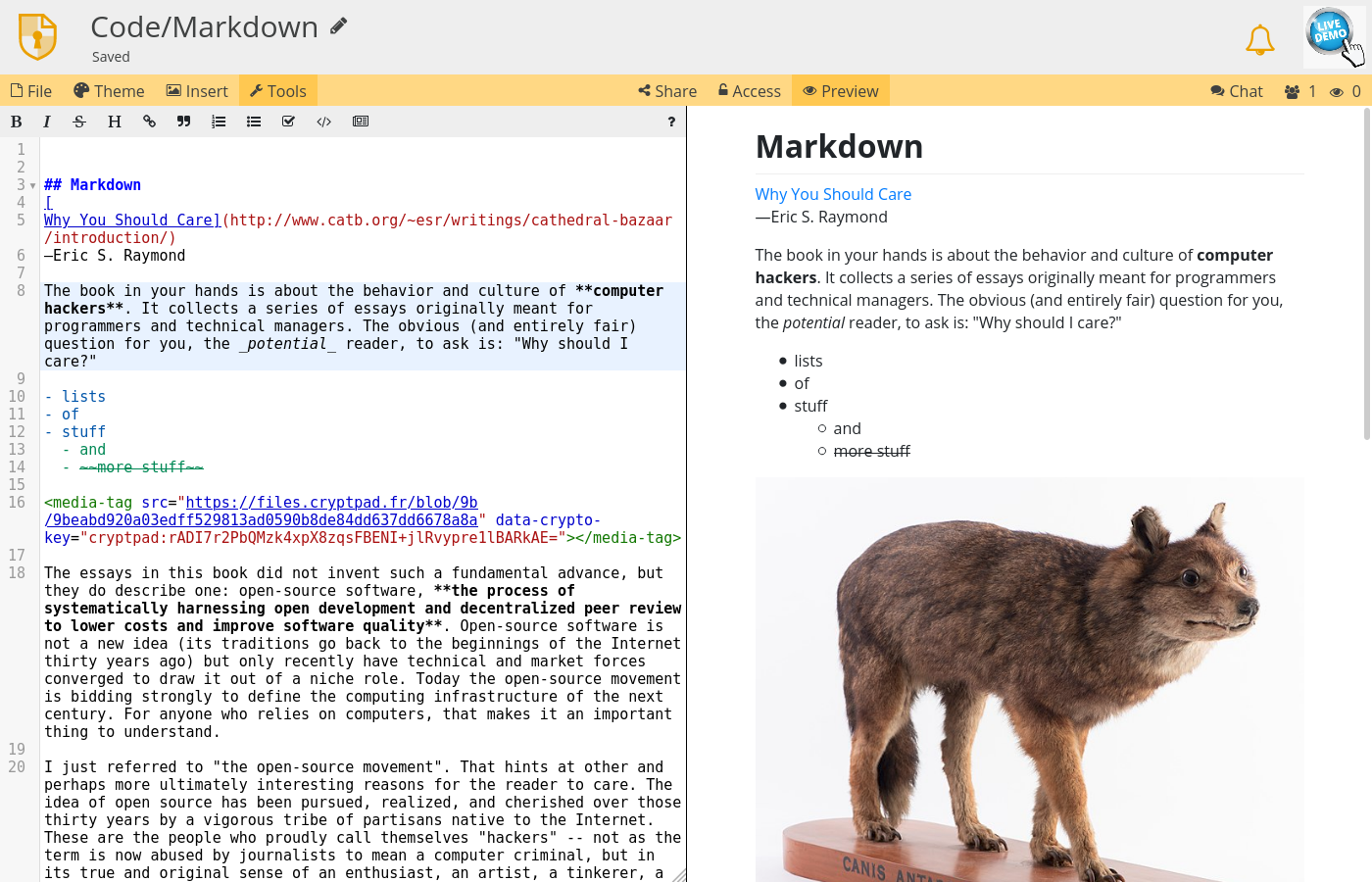The image size is (1372, 882).
Task: Click the fox image in preview
Action: [1029, 679]
